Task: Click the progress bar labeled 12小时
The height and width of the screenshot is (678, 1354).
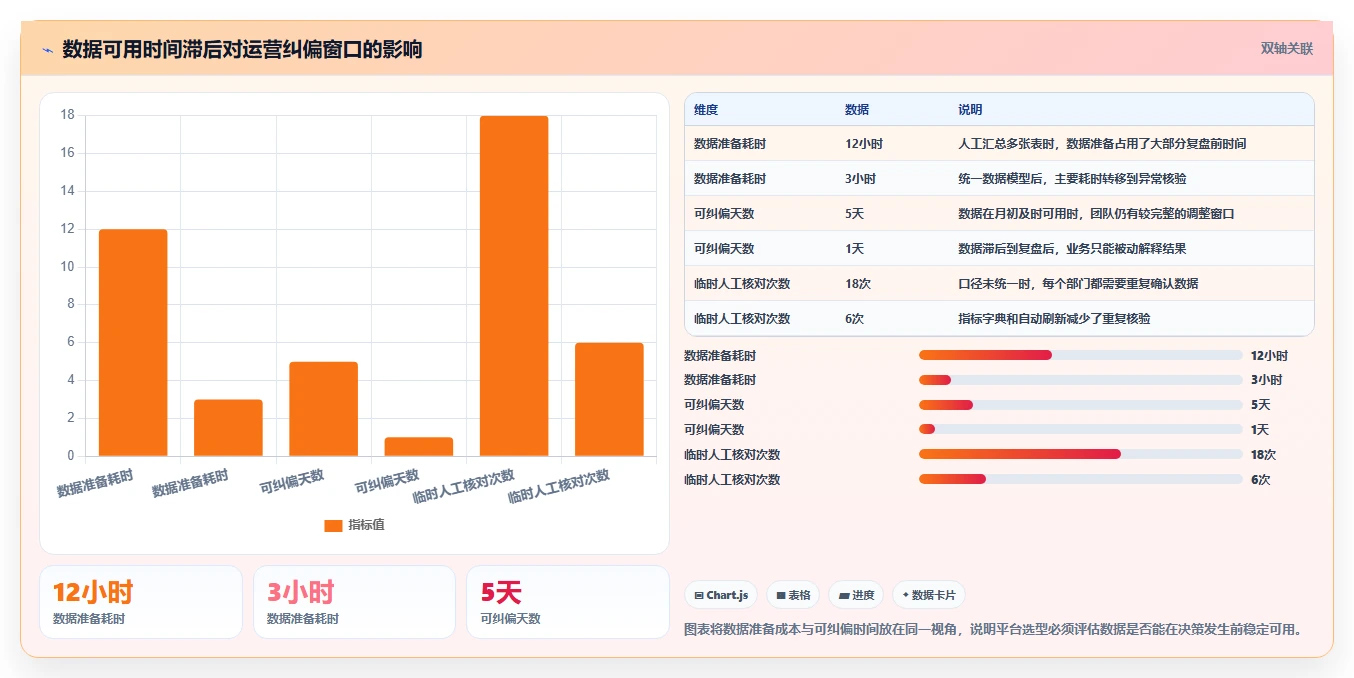Action: (x=1080, y=355)
